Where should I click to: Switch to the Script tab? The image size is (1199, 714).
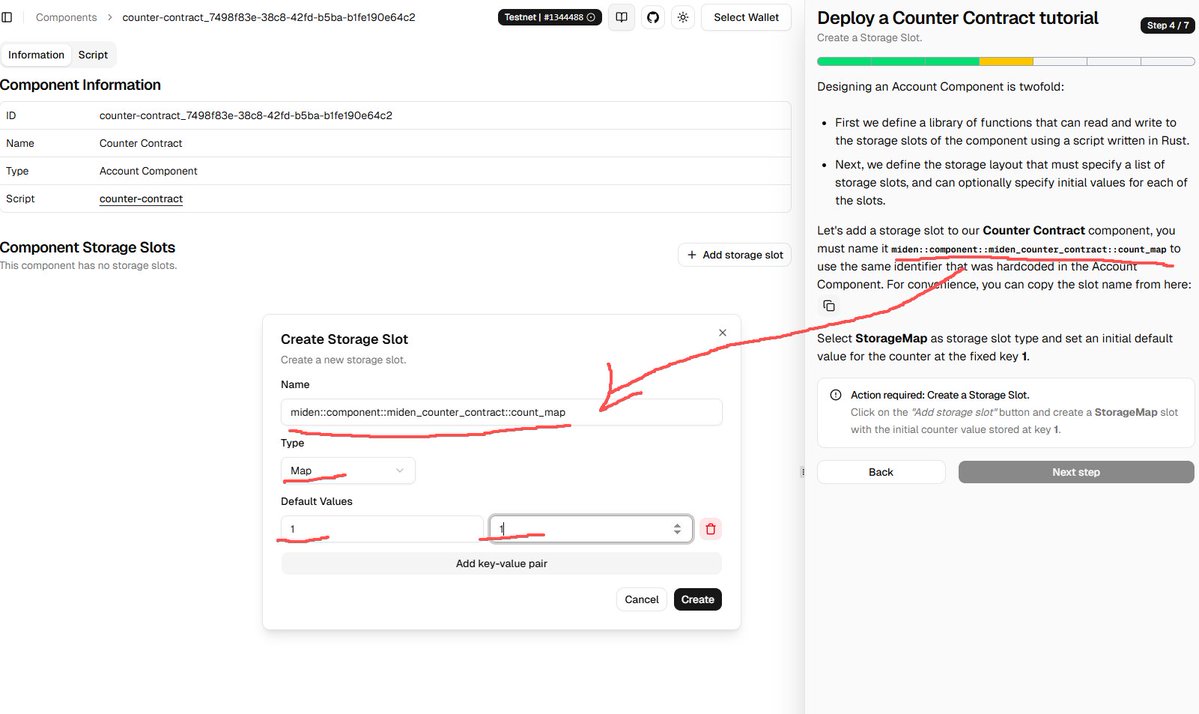coord(93,55)
